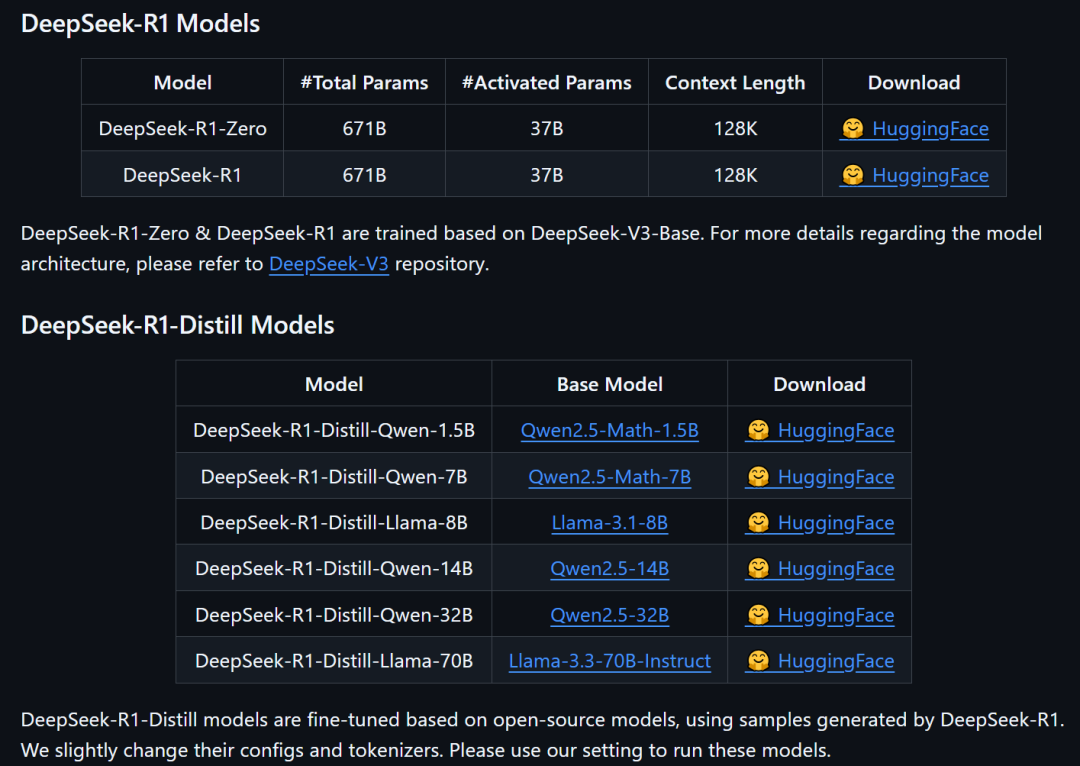Open HuggingFace link for DeepSeek-R1-Distill-Qwen-7B

coord(820,477)
